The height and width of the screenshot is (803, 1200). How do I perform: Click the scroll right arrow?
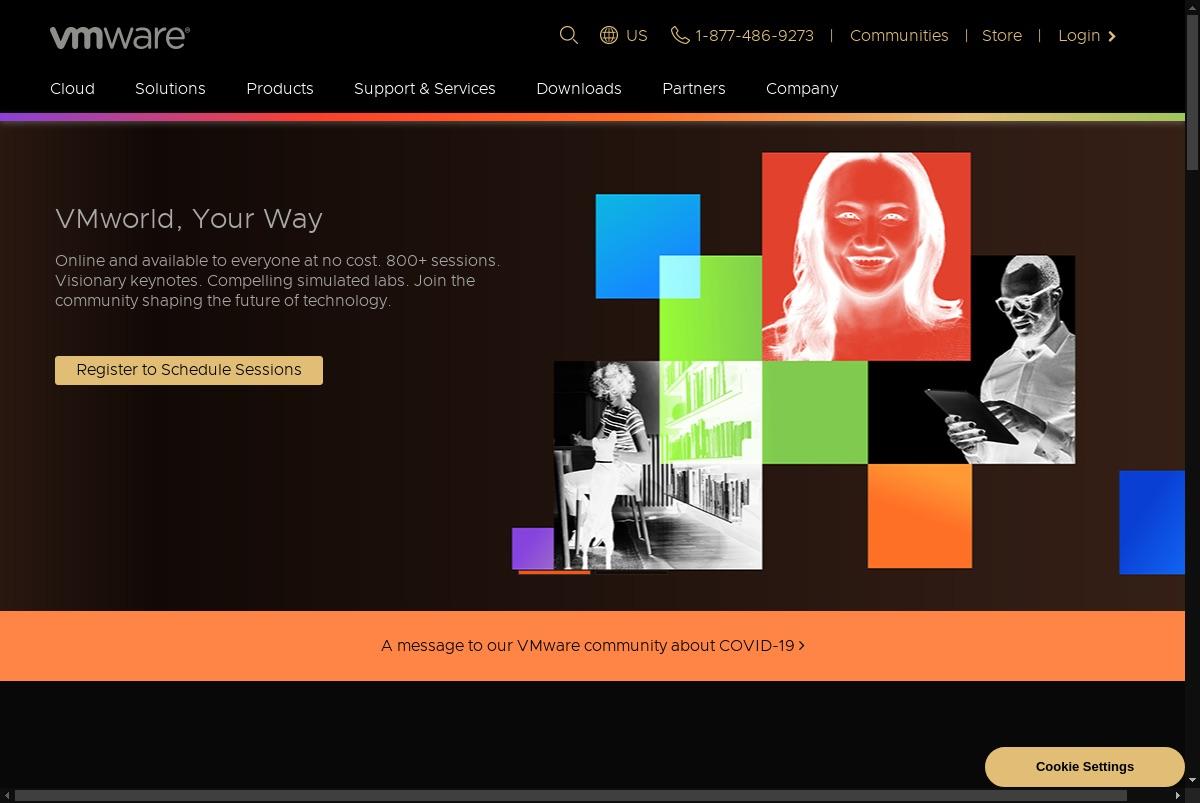[1177, 795]
